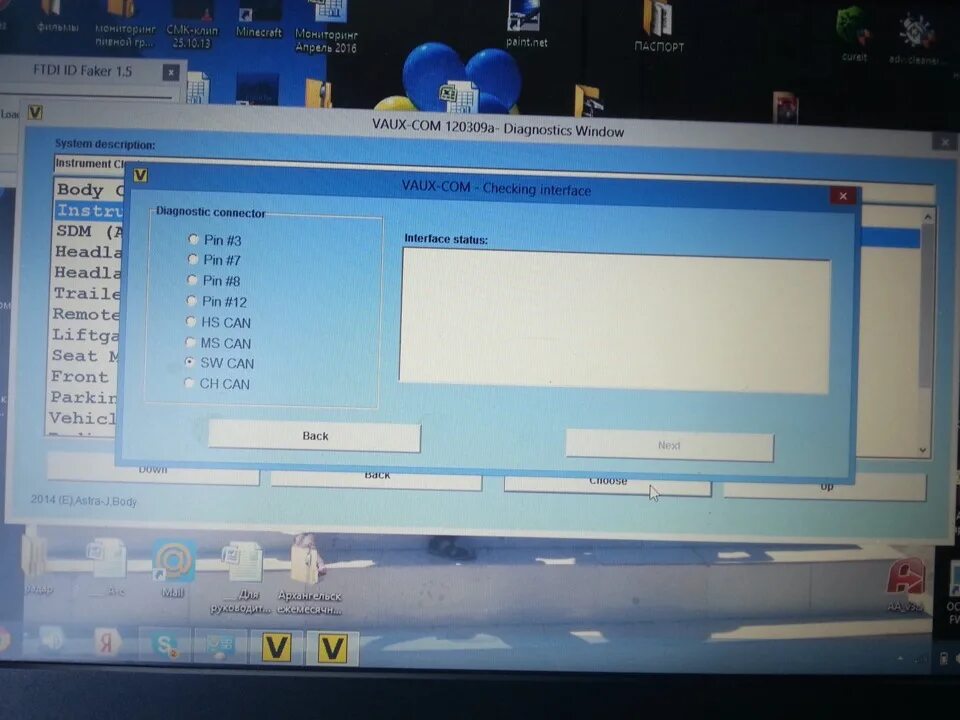This screenshot has width=960, height=720.
Task: Select the Vehicl... list row
Action: (x=82, y=418)
